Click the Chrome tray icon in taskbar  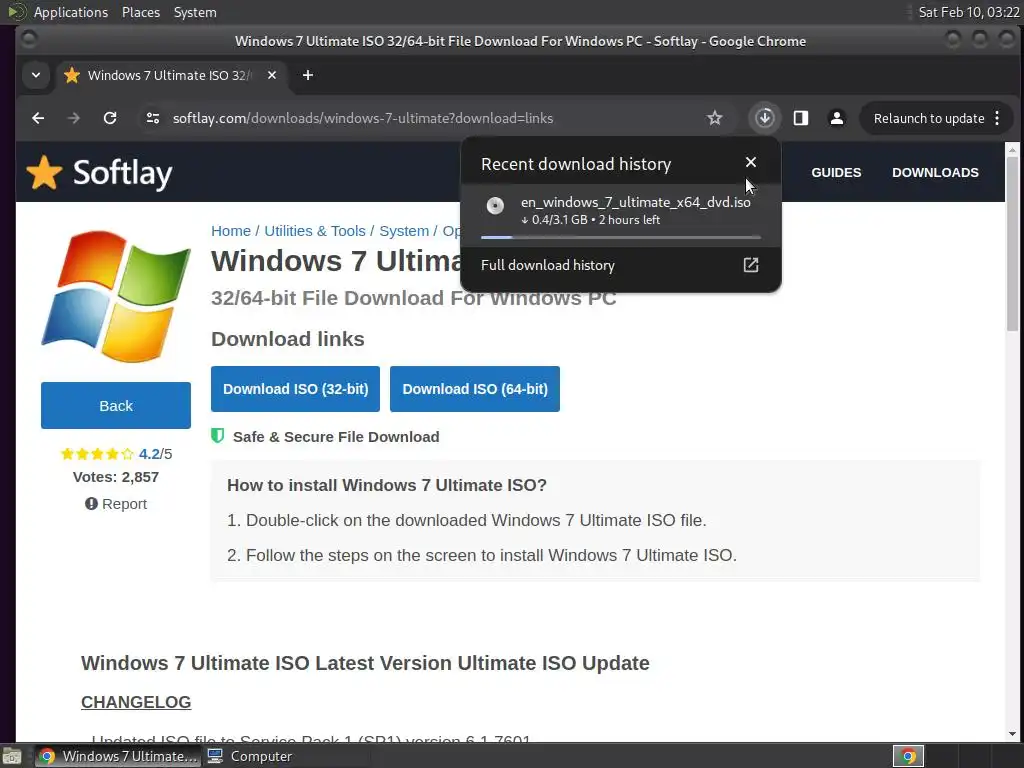(x=908, y=756)
